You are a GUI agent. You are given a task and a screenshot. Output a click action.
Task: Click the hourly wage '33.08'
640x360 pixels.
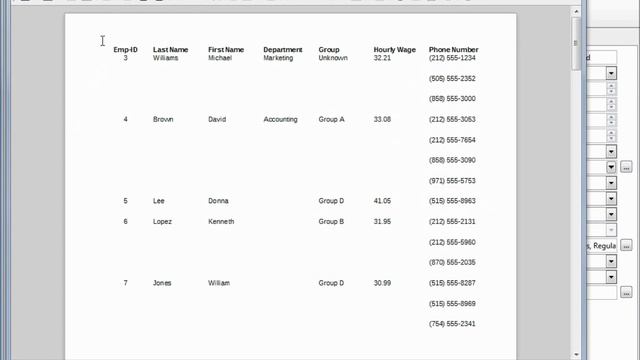click(382, 119)
